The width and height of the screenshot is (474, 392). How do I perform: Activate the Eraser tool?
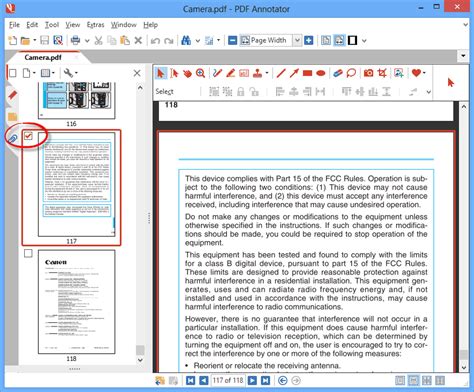click(338, 73)
